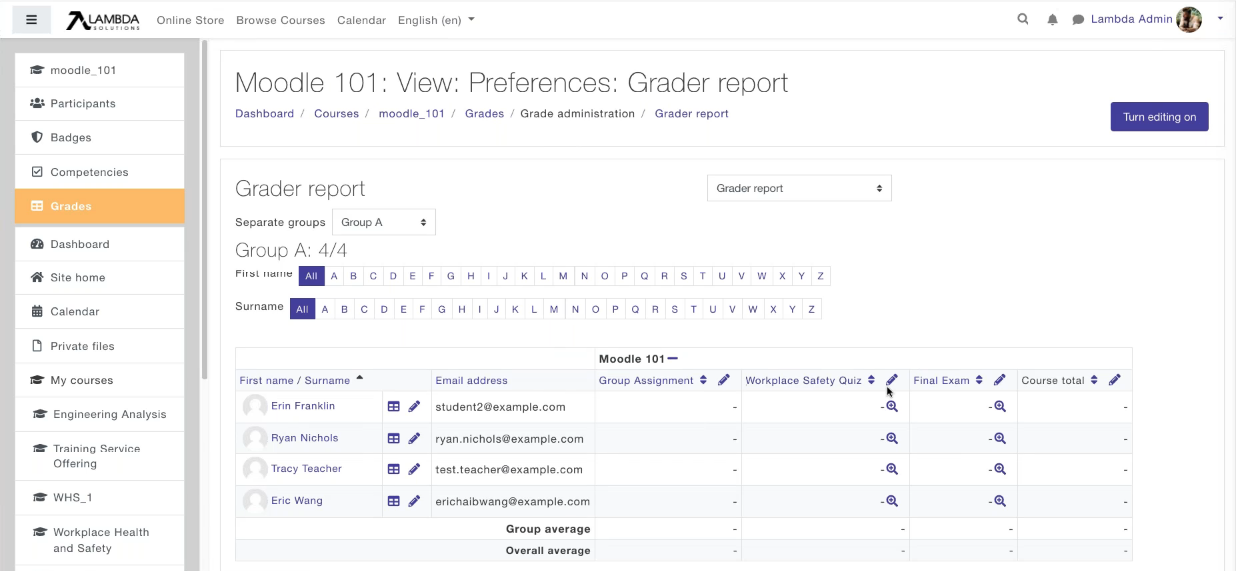Collapse the Moodle 101 category minus icon

tap(673, 359)
